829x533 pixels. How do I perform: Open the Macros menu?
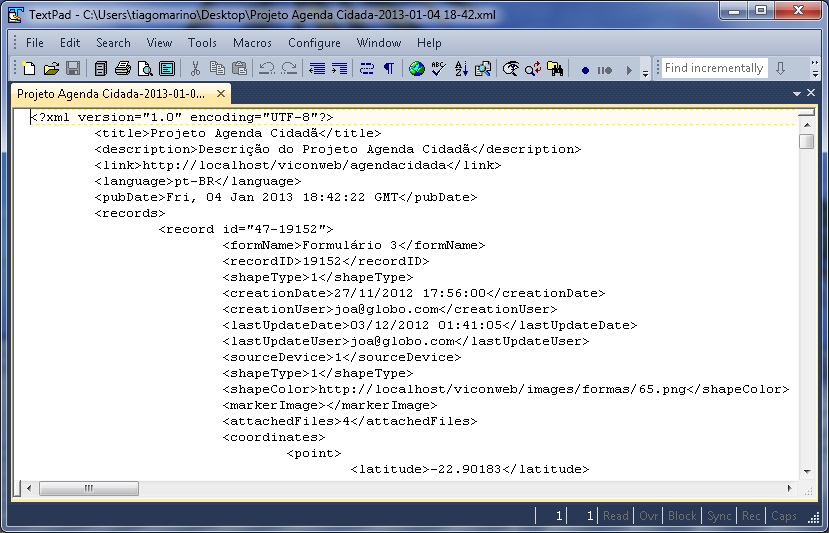252,43
